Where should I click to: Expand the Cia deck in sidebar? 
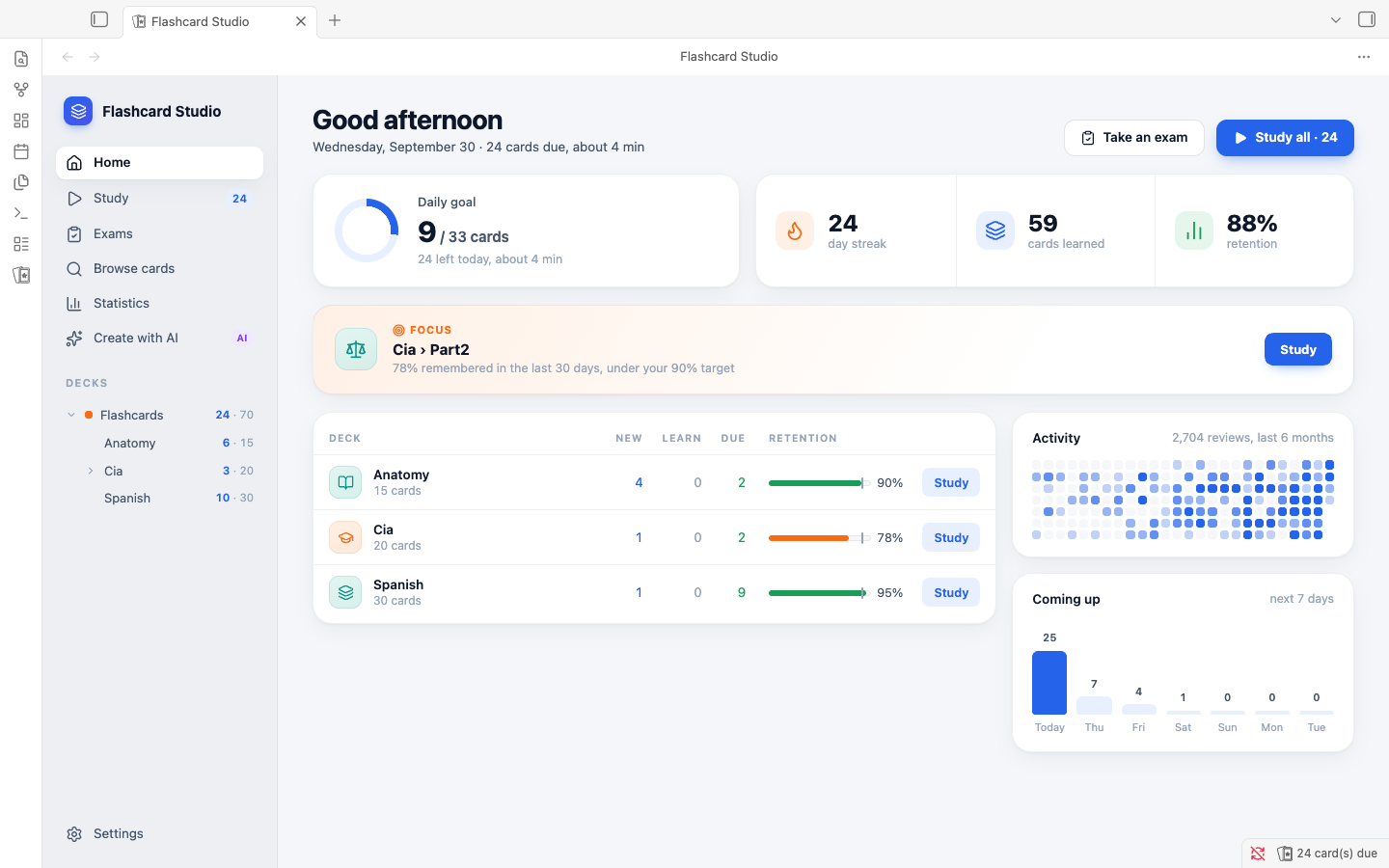(91, 471)
